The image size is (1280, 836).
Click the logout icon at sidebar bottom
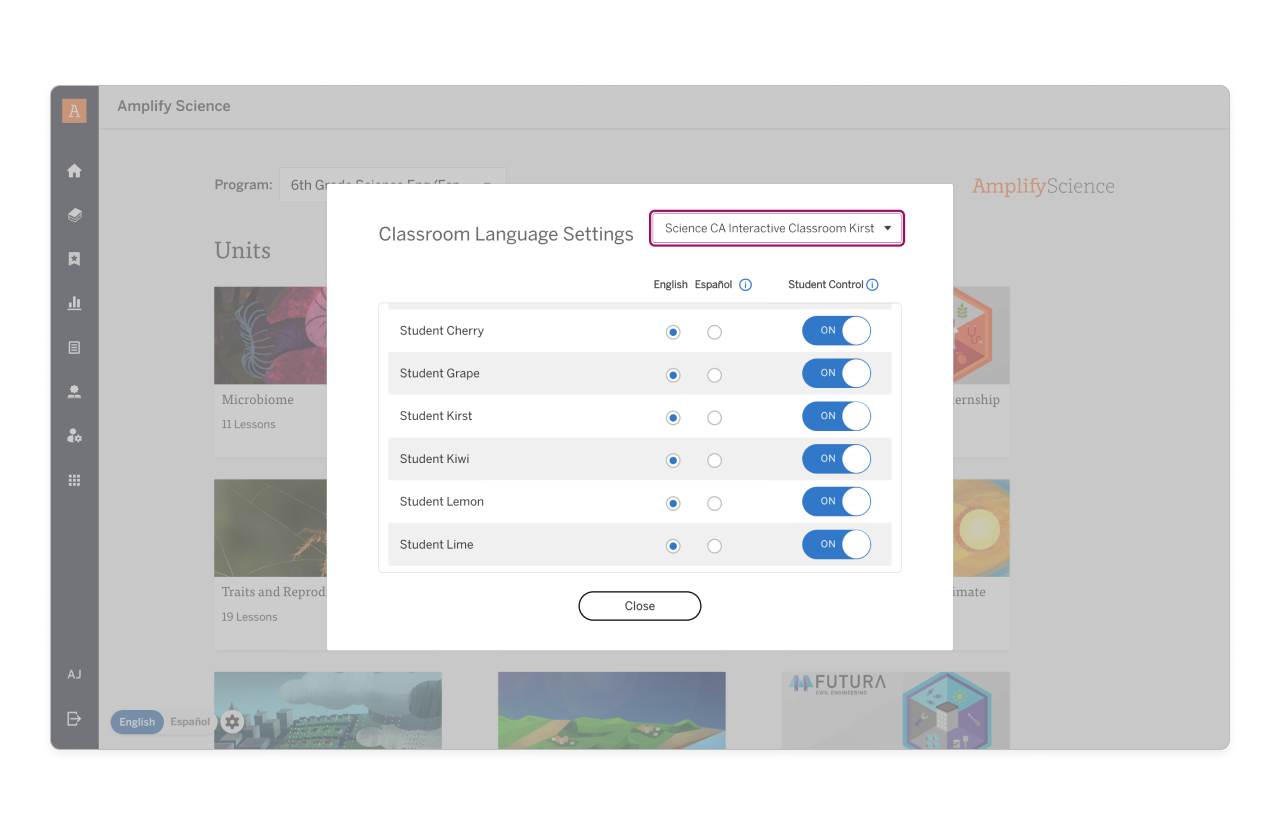pyautogui.click(x=74, y=719)
